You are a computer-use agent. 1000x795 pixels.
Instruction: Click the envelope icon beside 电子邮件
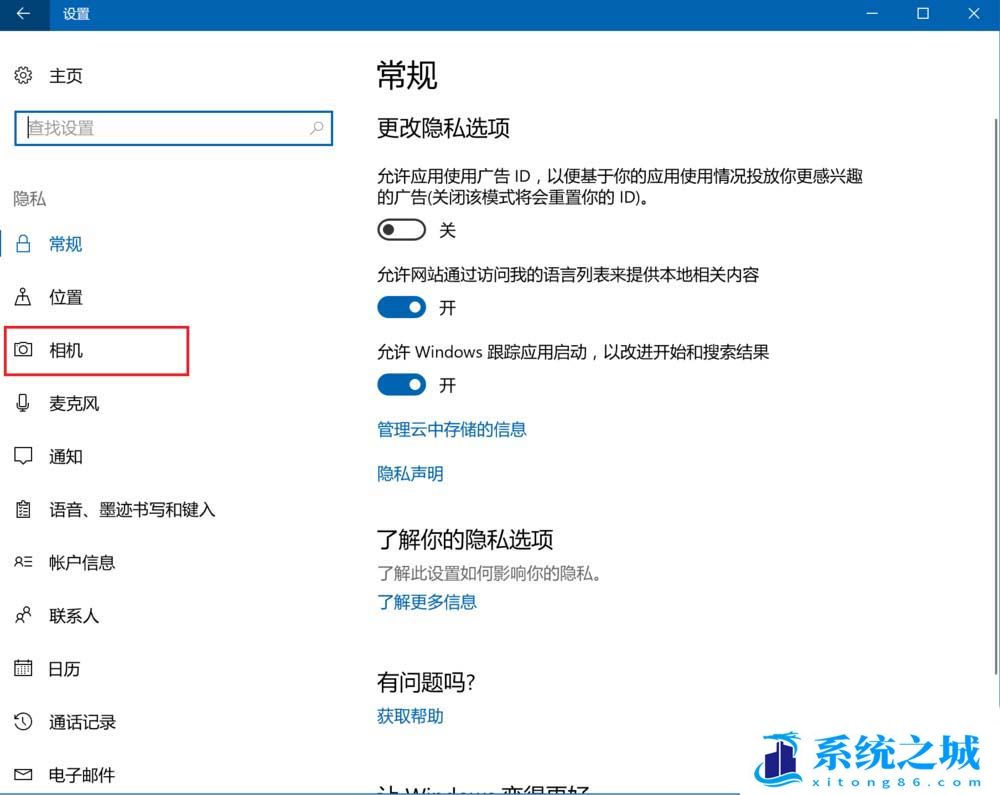[23, 775]
